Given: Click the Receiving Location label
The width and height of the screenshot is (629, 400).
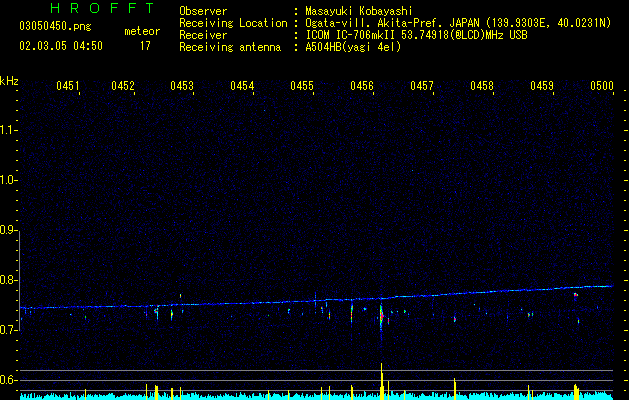Looking at the screenshot, I should coord(233,23).
